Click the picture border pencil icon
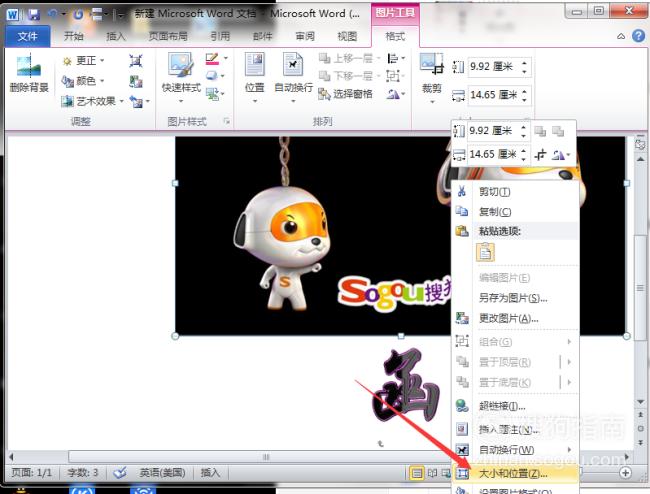The height and width of the screenshot is (494, 650). [213, 58]
